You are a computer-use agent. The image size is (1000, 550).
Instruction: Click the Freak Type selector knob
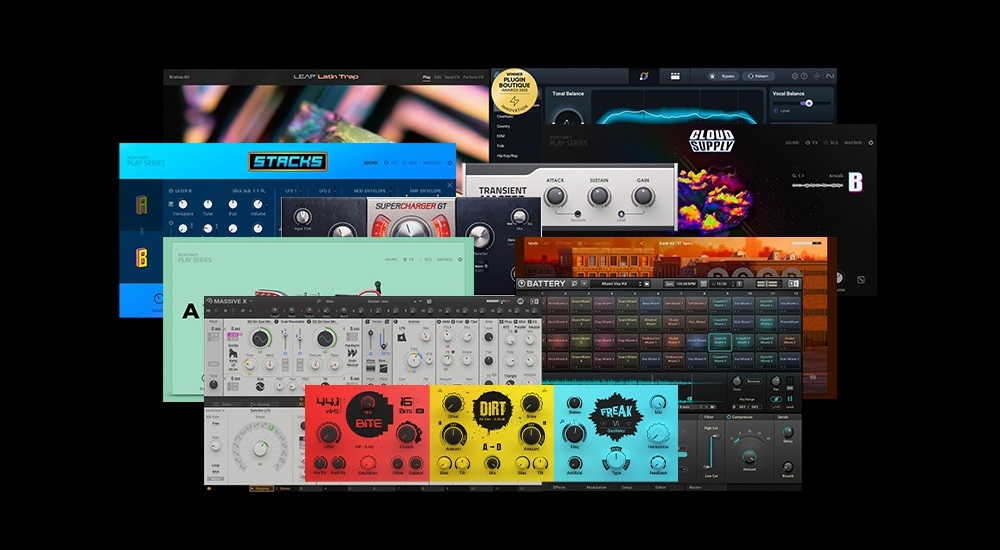(x=616, y=459)
